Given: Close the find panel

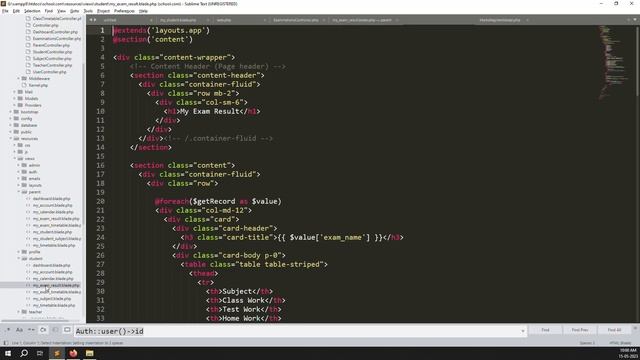Looking at the screenshot, I should point(635,328).
